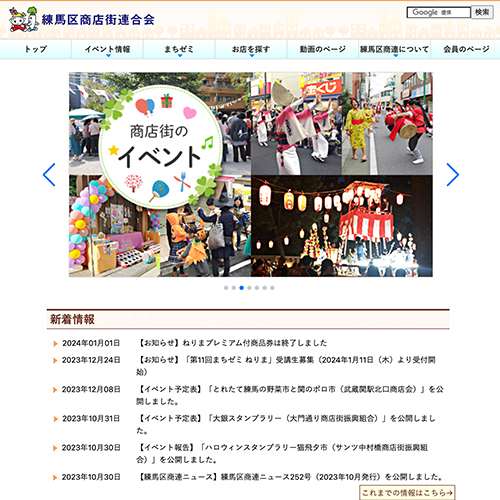Click the orange arrow beside 2023年12月08日

point(55,390)
